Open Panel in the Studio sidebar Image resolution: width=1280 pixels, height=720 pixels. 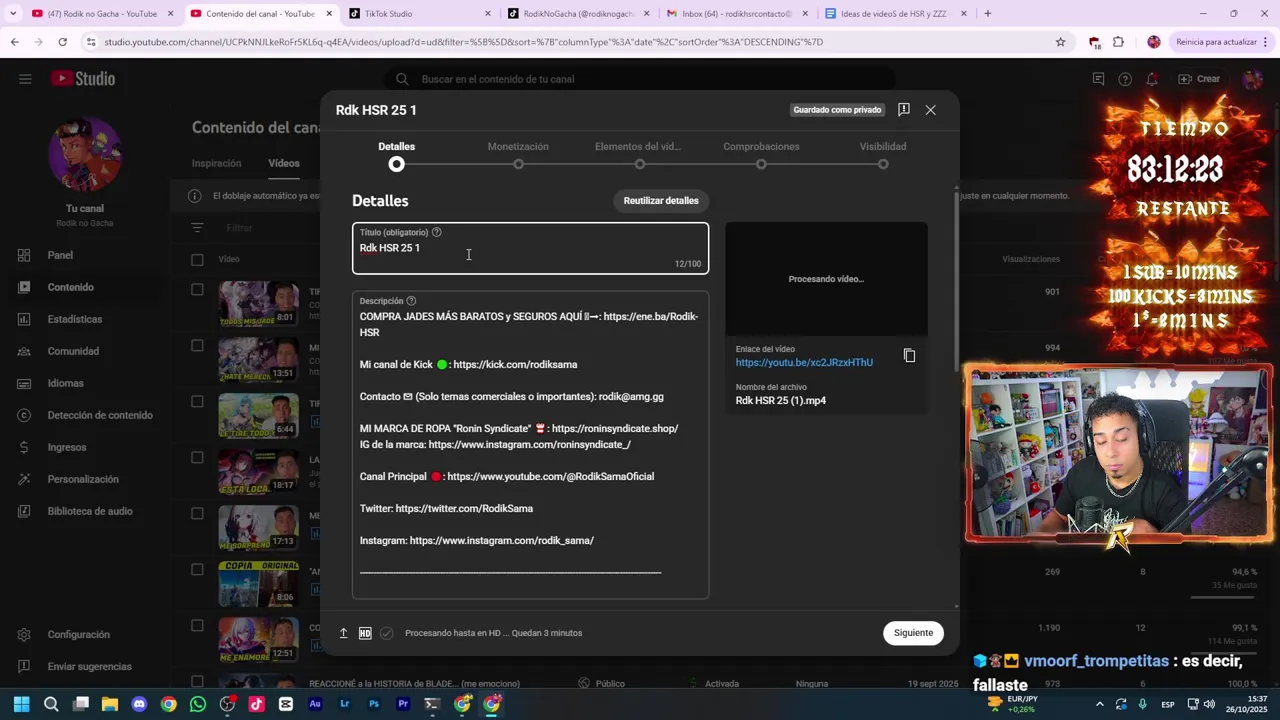click(x=85, y=255)
